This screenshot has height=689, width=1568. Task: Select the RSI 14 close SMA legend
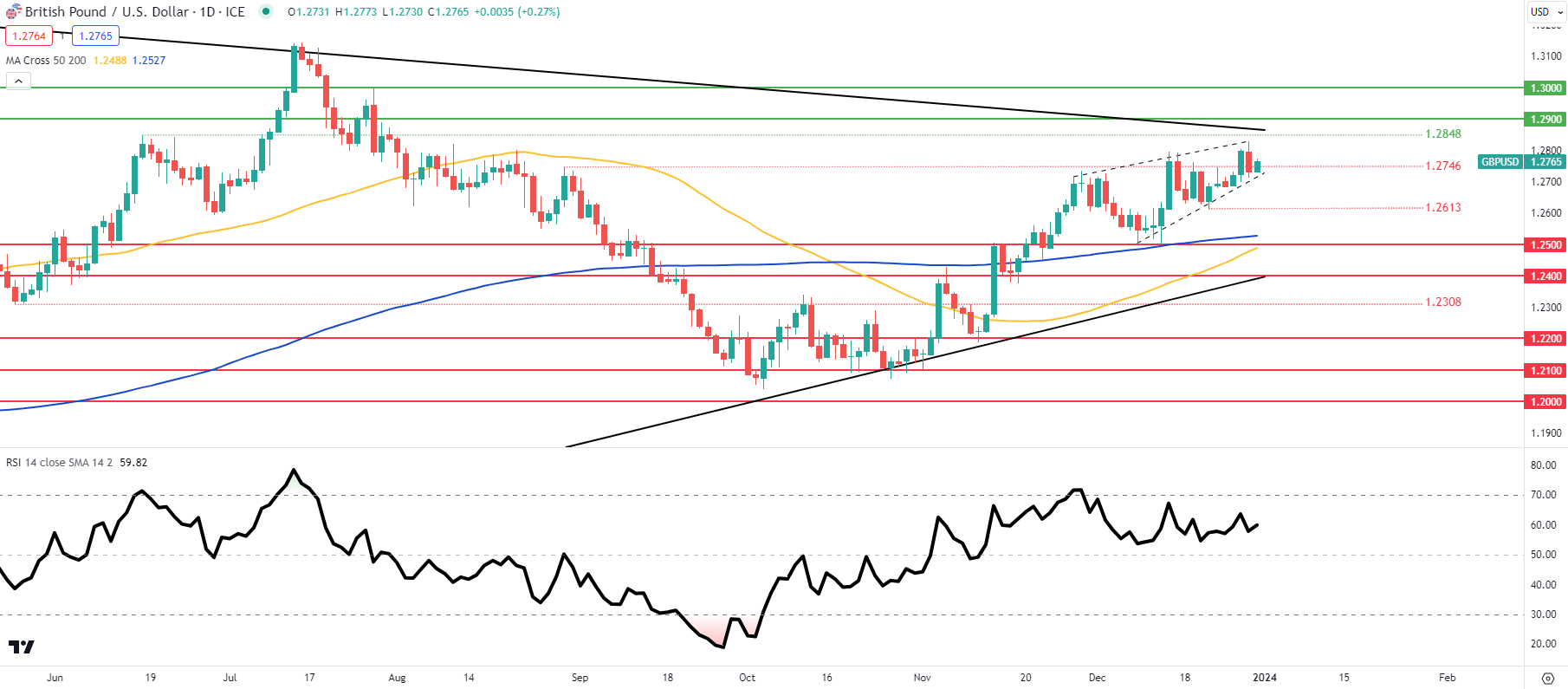[60, 462]
